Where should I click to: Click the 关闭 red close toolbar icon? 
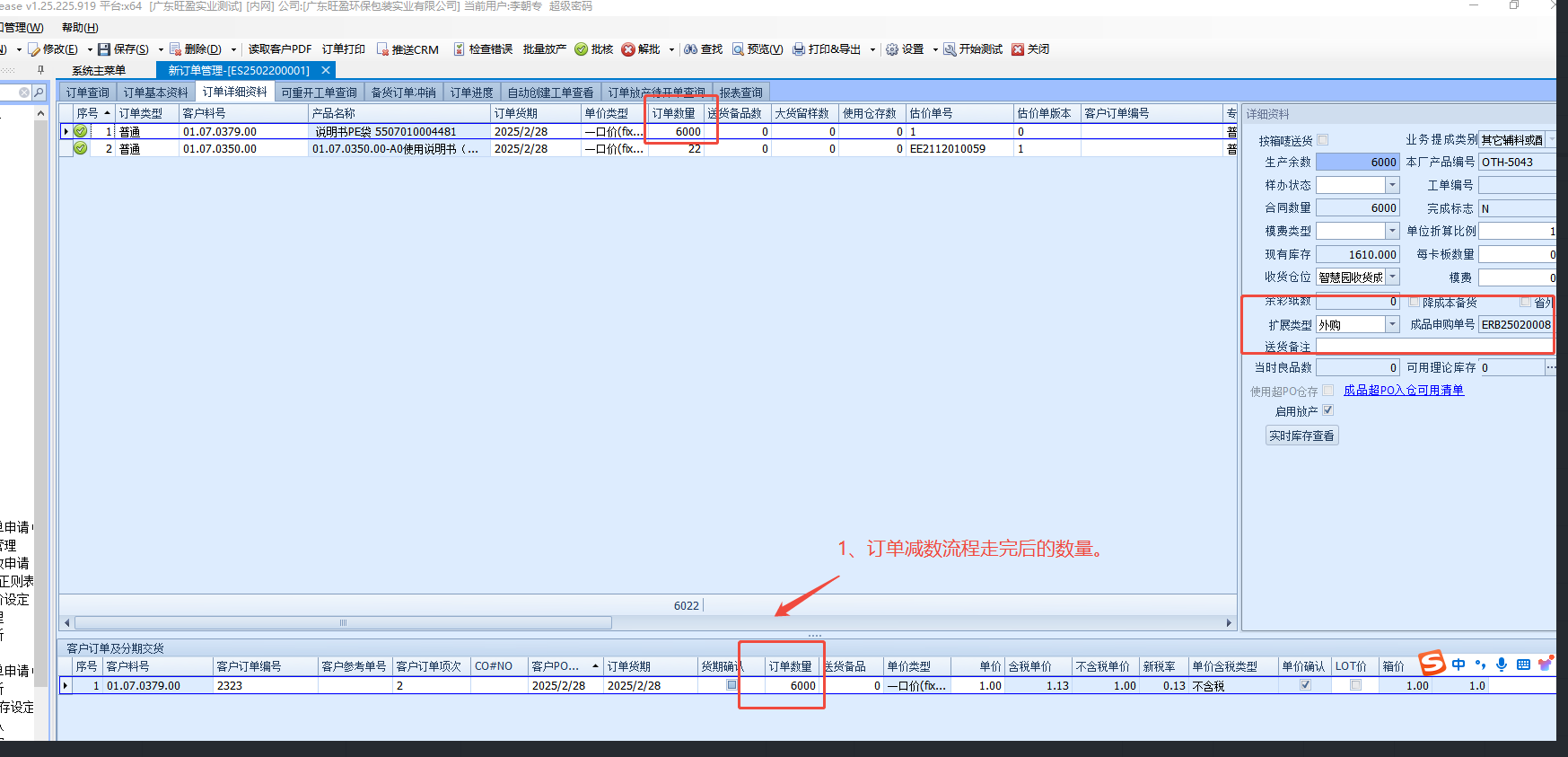[1018, 49]
